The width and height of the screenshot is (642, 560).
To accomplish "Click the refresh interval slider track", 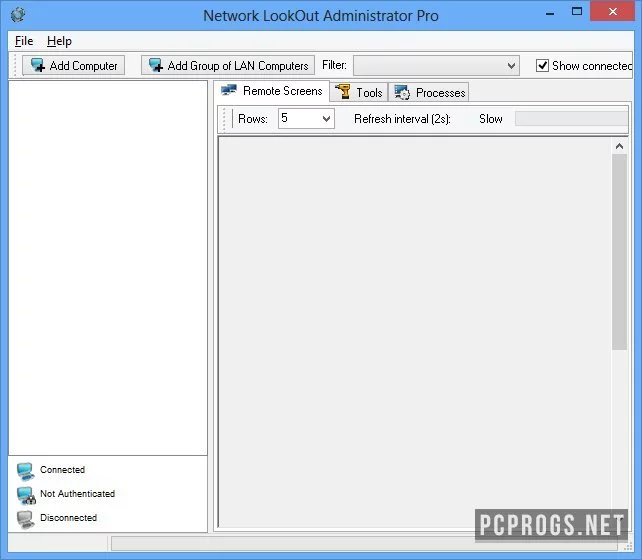I will point(571,119).
